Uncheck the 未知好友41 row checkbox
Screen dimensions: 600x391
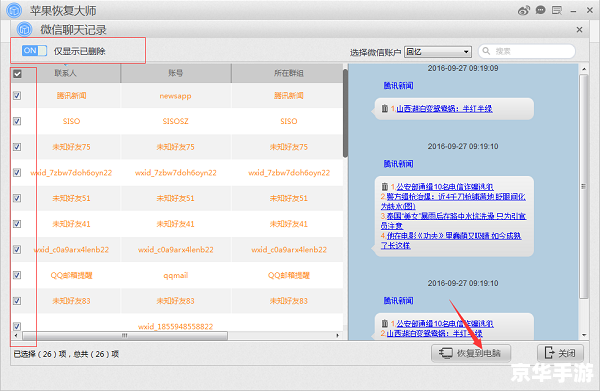click(x=17, y=224)
